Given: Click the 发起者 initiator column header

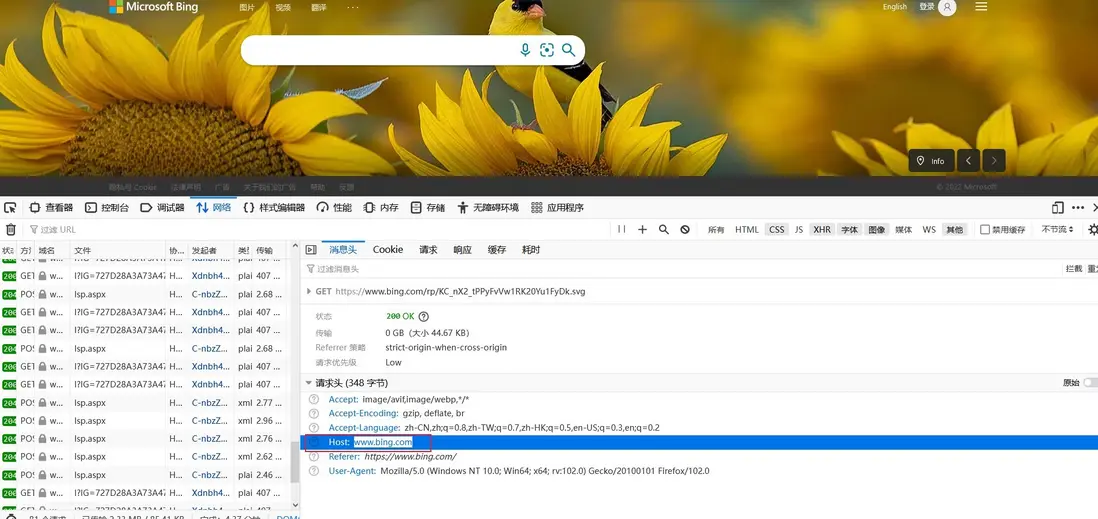Looking at the screenshot, I should pos(211,250).
